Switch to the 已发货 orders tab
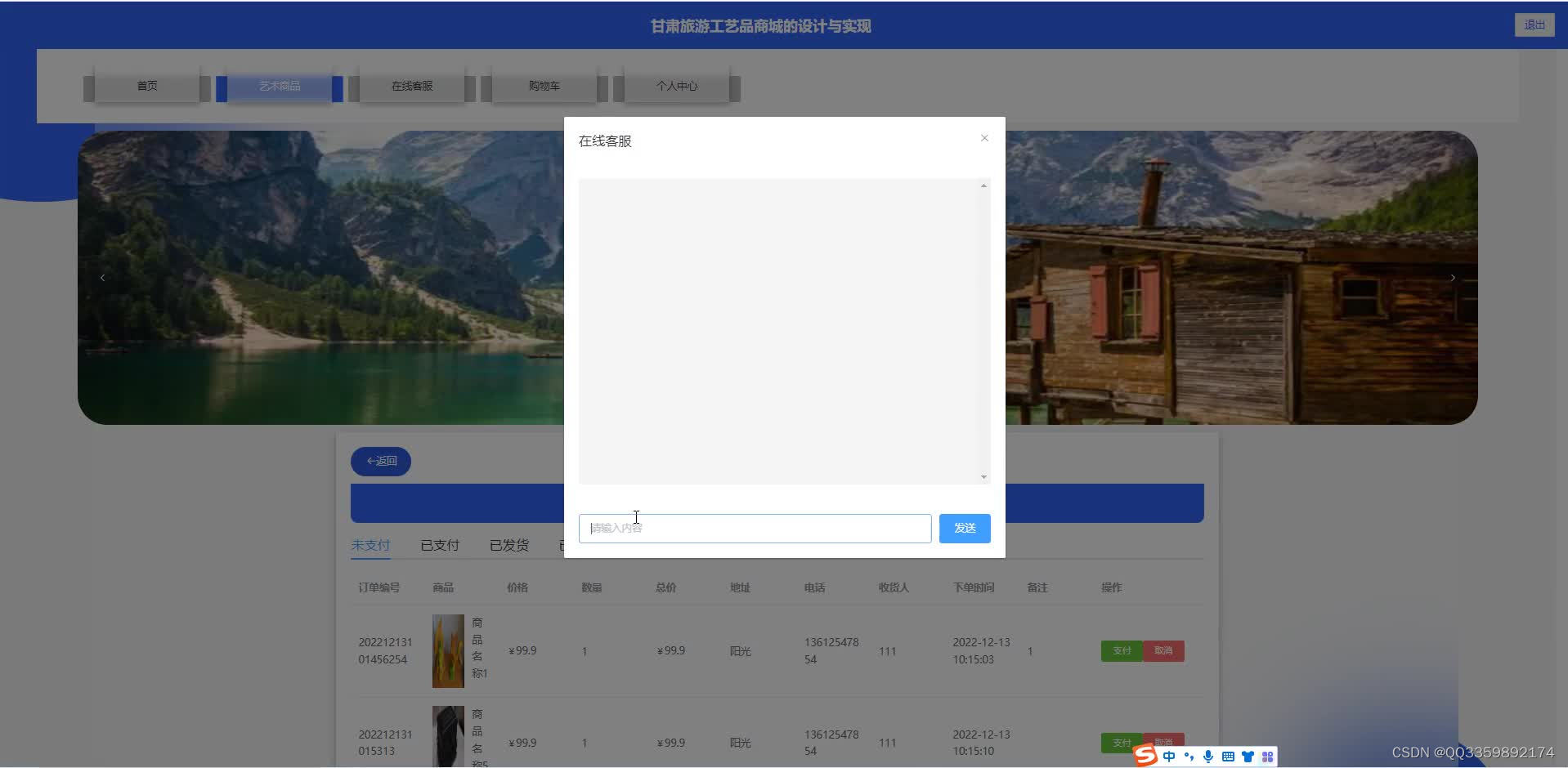The width and height of the screenshot is (1568, 768). point(509,545)
